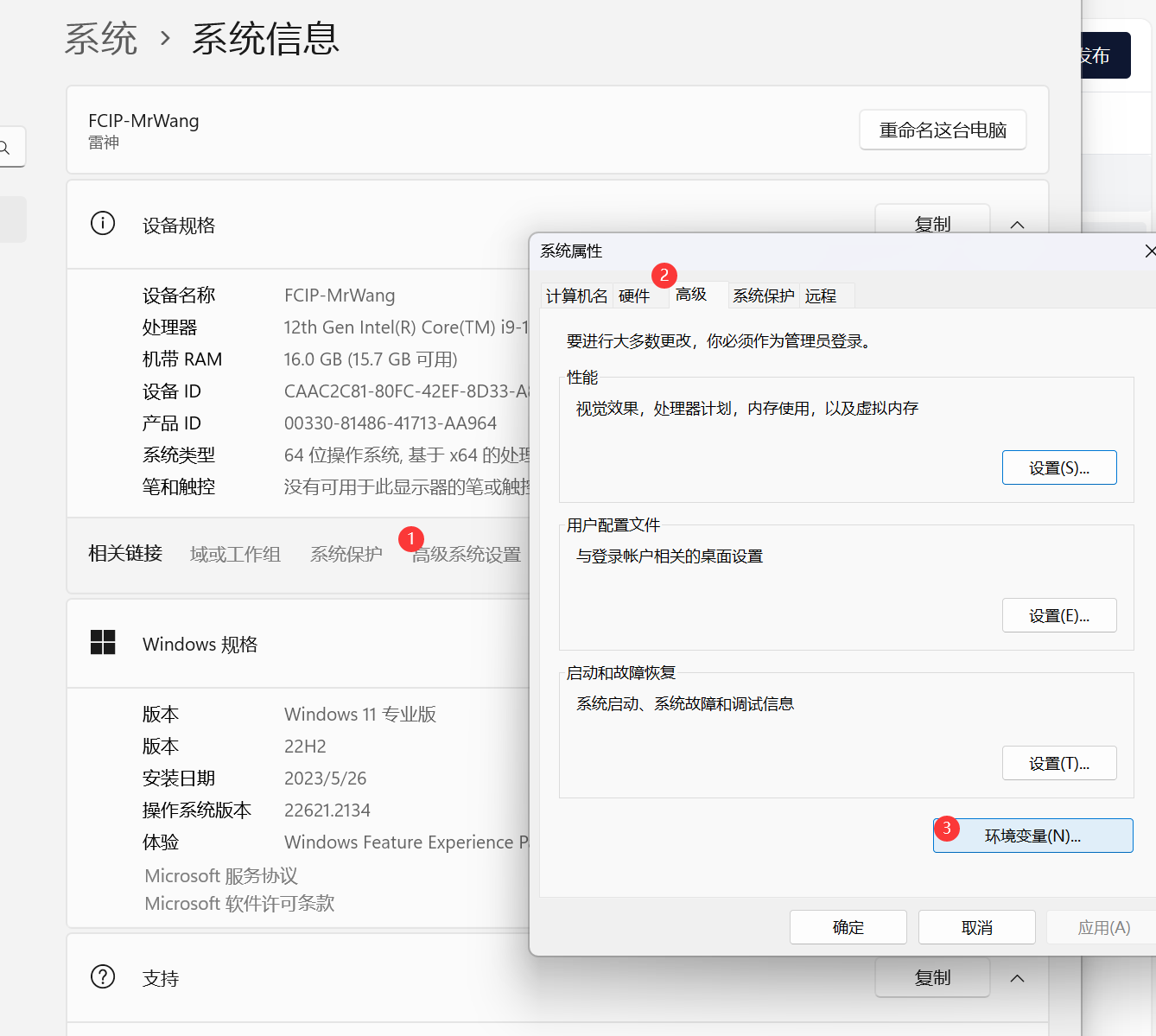Open startup and recovery 设置(T) button
This screenshot has height=1036, width=1156.
click(1058, 764)
